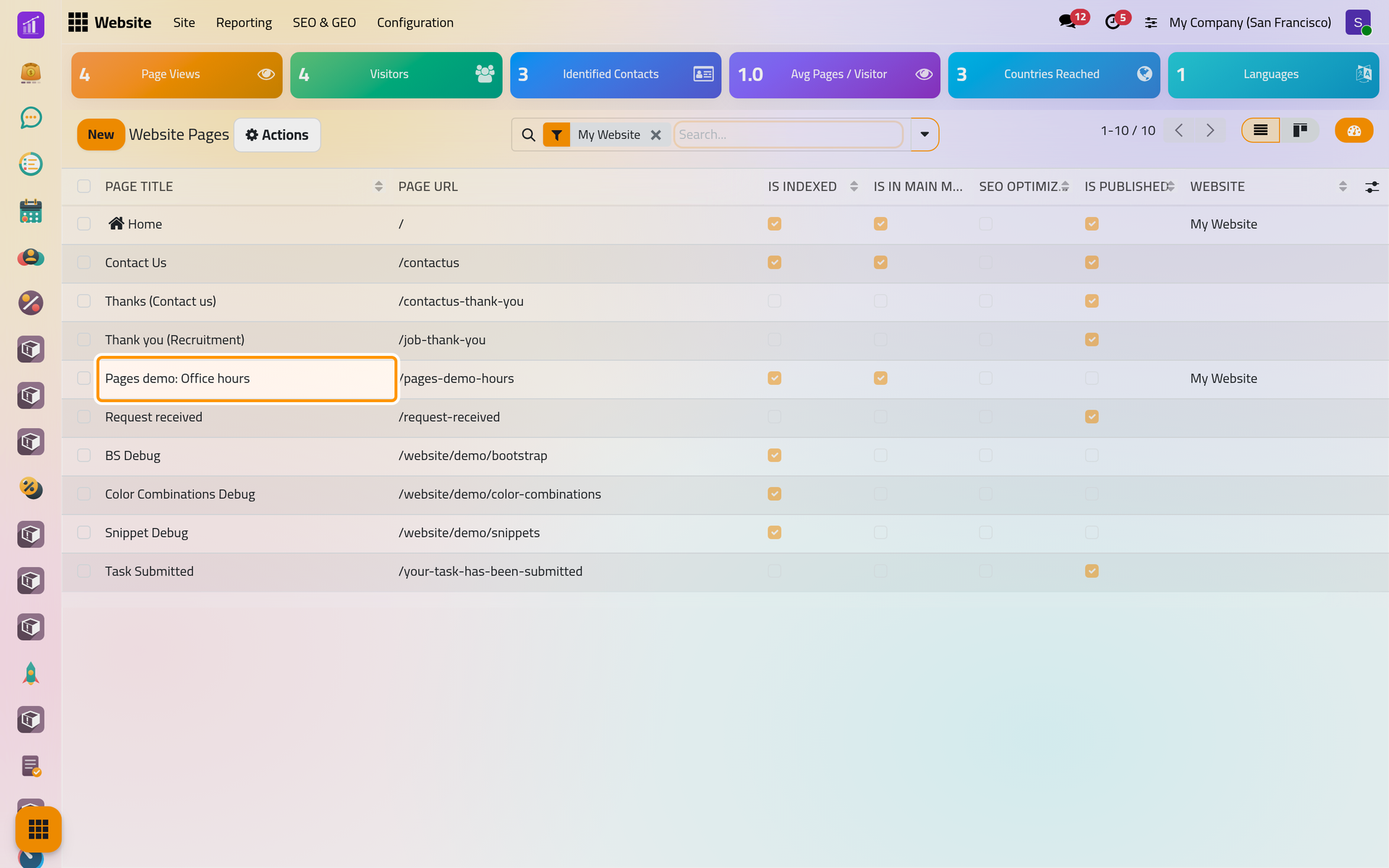Screen dimensions: 1389x868
Task: Open the to-do list sidebar icon
Action: click(x=30, y=164)
